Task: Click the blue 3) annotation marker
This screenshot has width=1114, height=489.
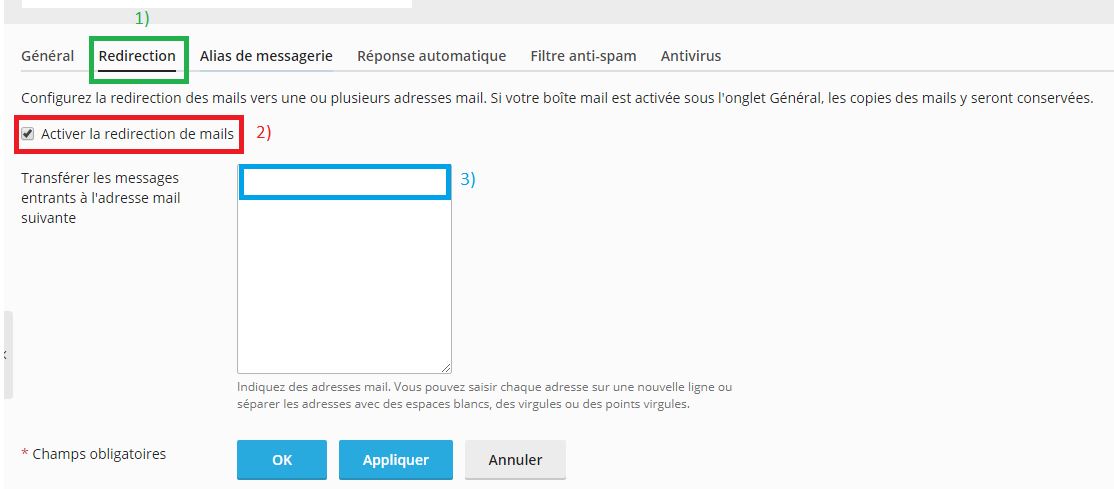Action: [468, 179]
